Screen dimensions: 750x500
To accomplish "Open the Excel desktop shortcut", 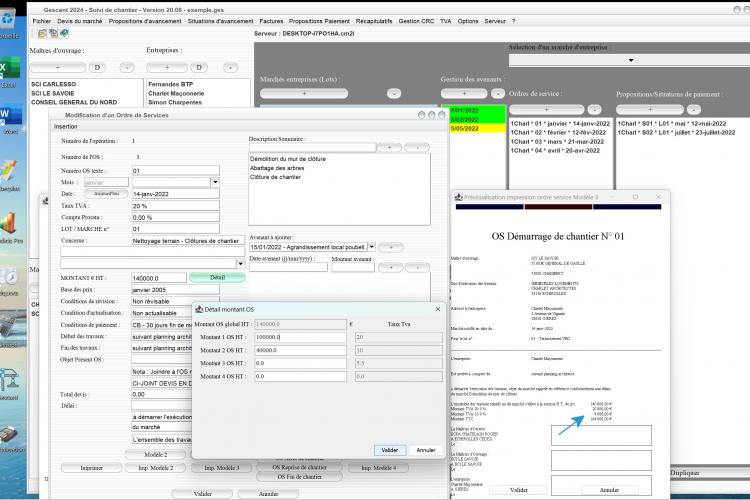I will click(x=9, y=71).
